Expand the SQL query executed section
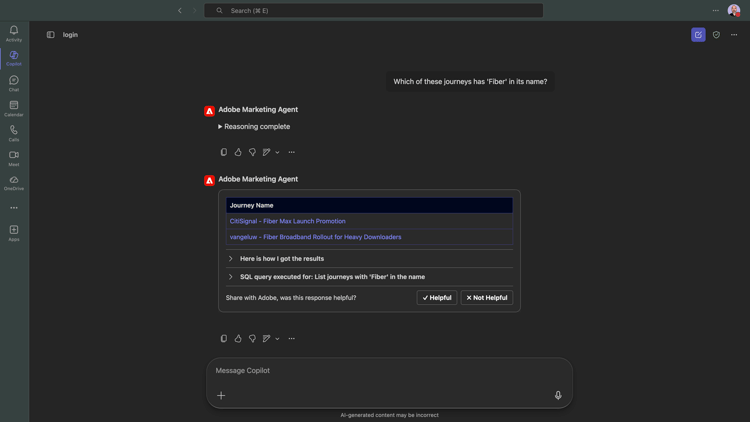The image size is (750, 422). coord(369,277)
